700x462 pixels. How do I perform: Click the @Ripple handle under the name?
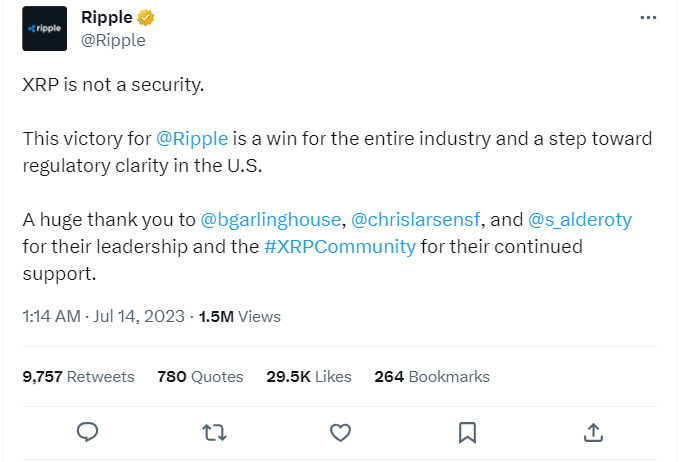[113, 40]
